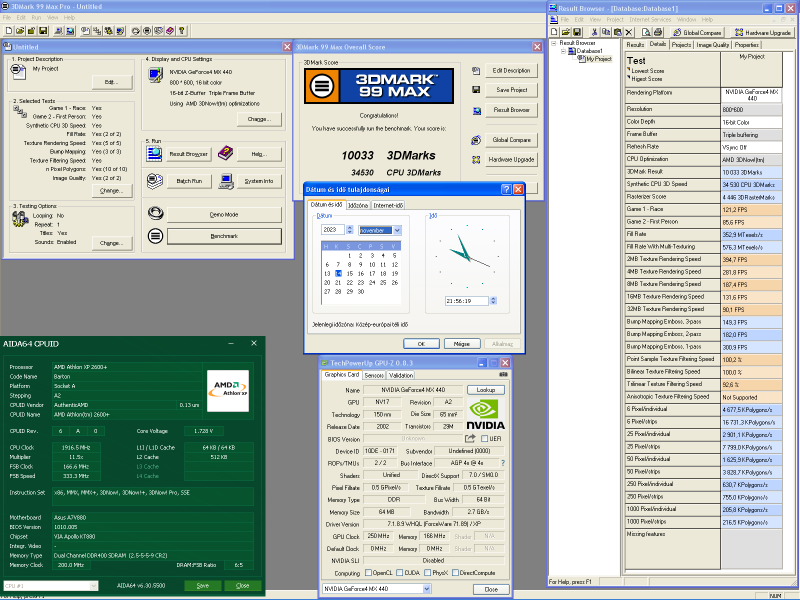800x600 pixels.
Task: Click the Paste icon in Result Browser toolbar
Action: [617, 32]
